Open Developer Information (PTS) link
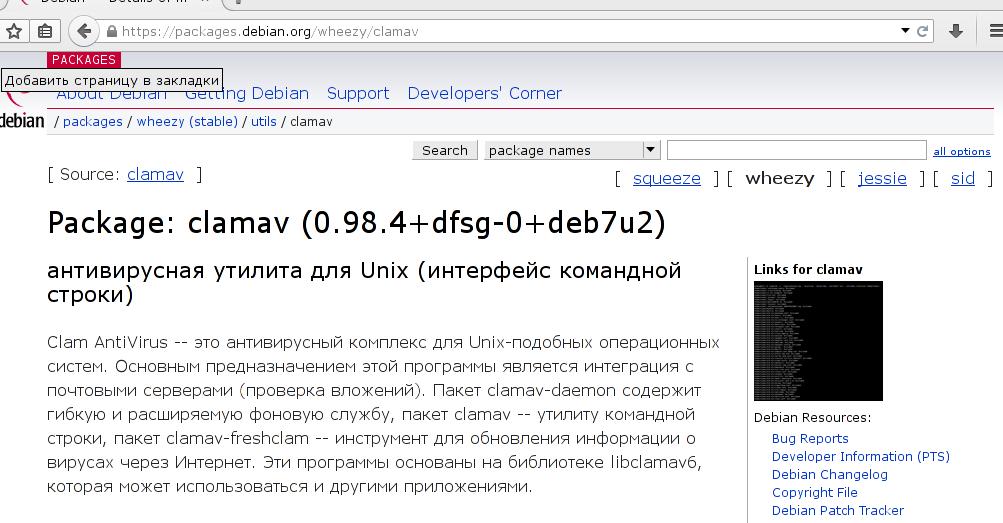This screenshot has height=523, width=1003. coord(860,457)
